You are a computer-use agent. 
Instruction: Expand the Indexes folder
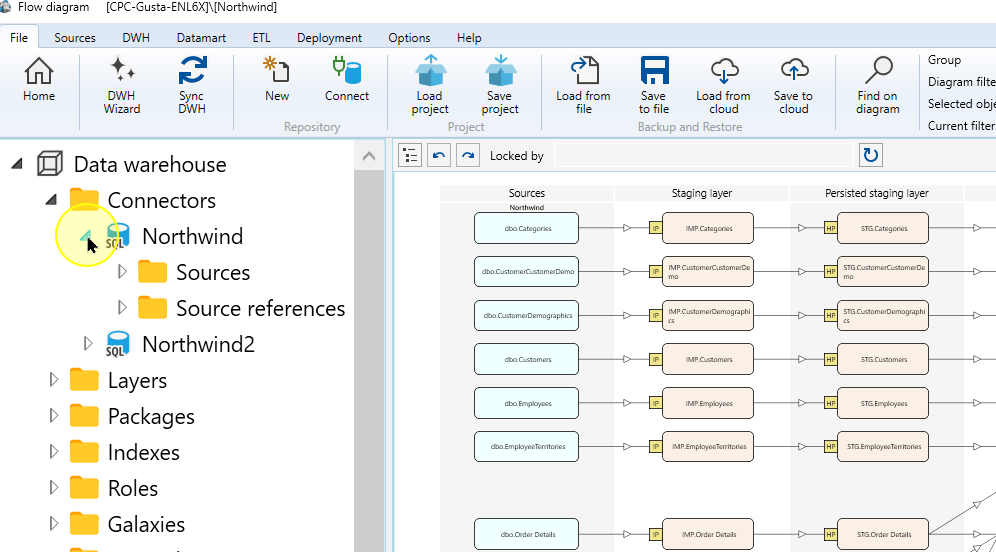point(54,452)
